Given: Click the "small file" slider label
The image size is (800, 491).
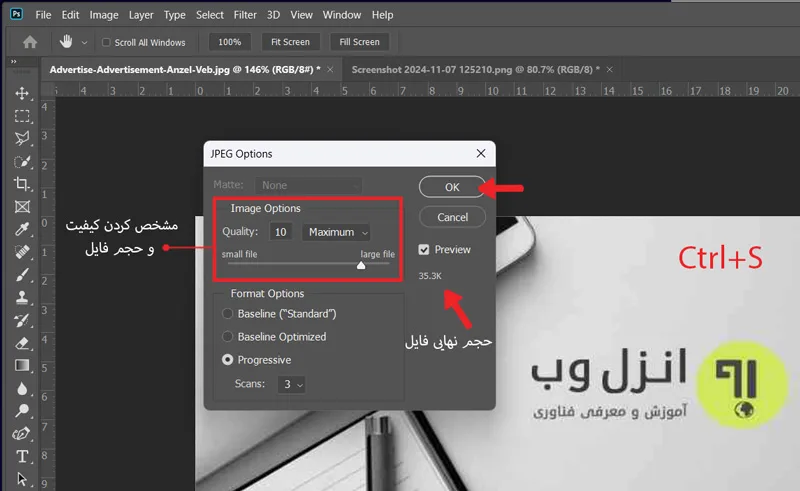Looking at the screenshot, I should [239, 254].
